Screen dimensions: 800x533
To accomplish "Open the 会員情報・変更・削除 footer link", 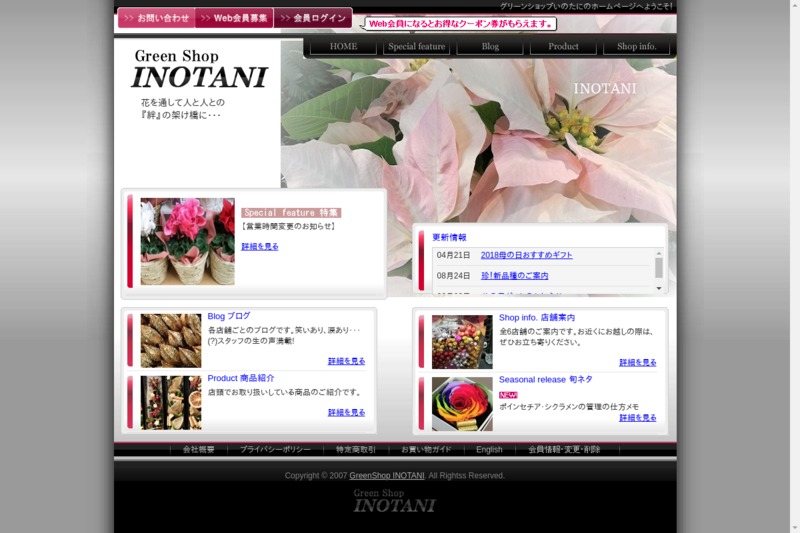I will pyautogui.click(x=564, y=449).
